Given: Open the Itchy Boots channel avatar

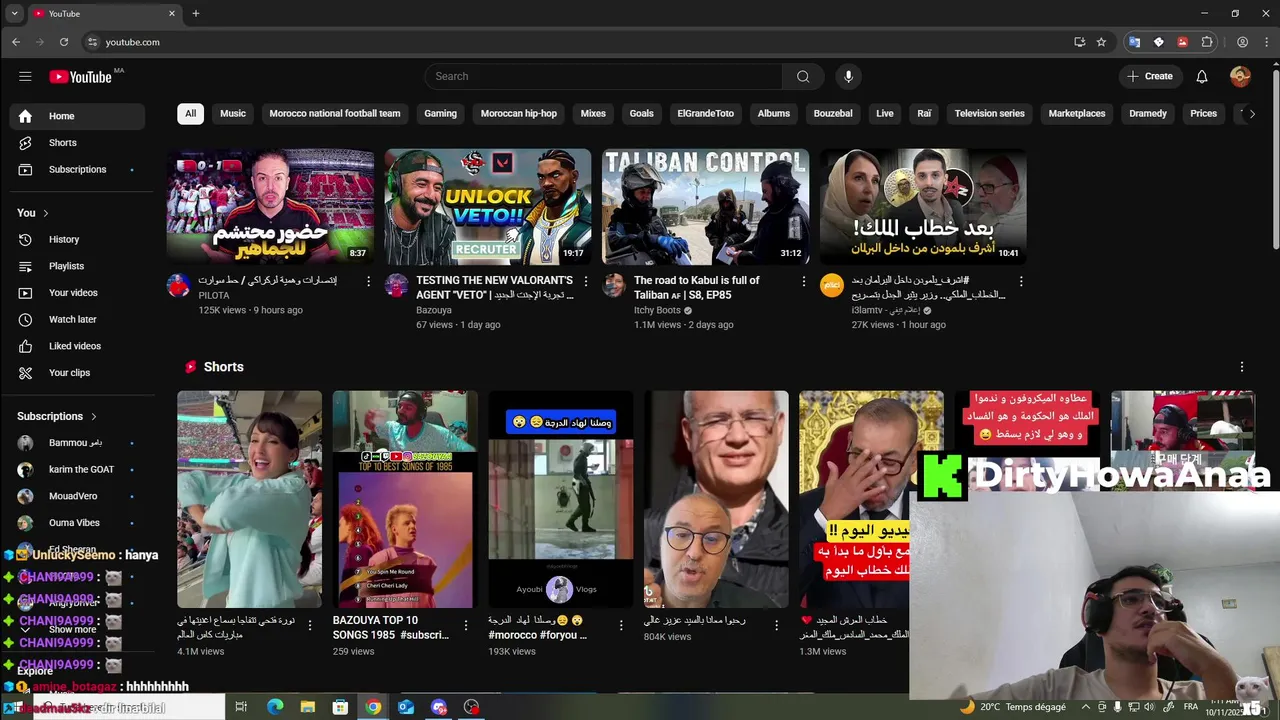Looking at the screenshot, I should [x=614, y=286].
